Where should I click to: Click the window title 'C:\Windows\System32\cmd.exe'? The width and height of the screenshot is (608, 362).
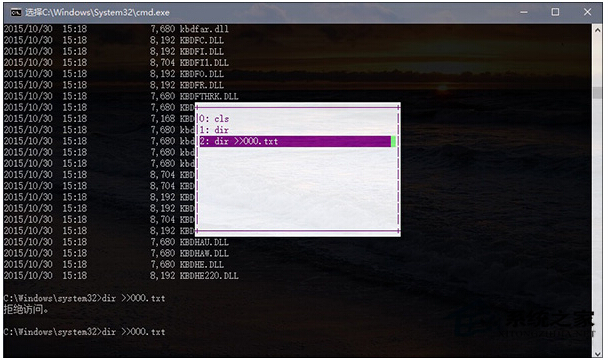pyautogui.click(x=97, y=12)
